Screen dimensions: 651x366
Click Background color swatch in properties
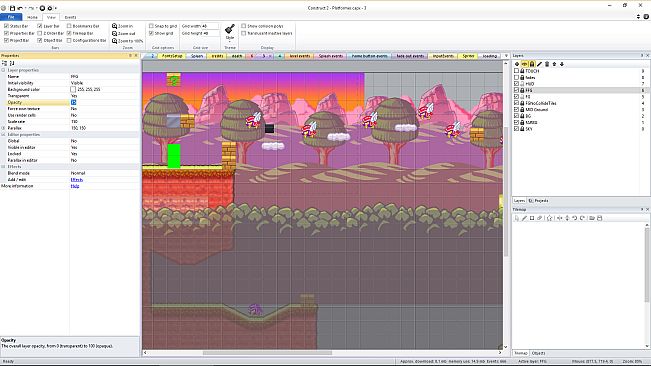point(73,89)
